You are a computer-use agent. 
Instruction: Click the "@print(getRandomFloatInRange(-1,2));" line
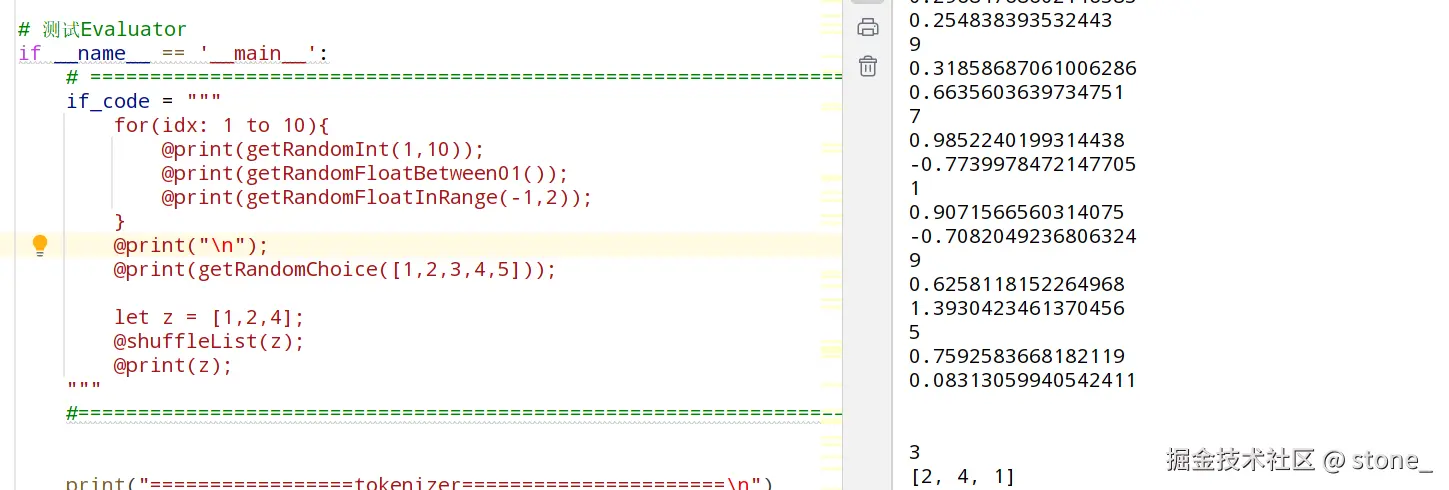tap(377, 197)
